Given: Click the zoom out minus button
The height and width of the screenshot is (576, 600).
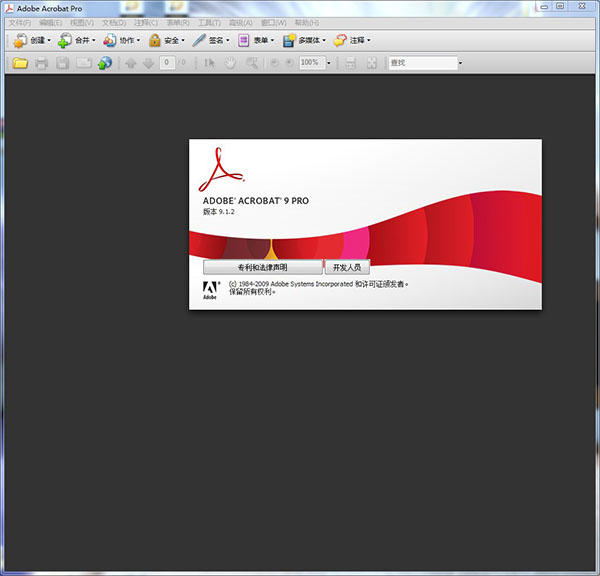Looking at the screenshot, I should pos(274,62).
